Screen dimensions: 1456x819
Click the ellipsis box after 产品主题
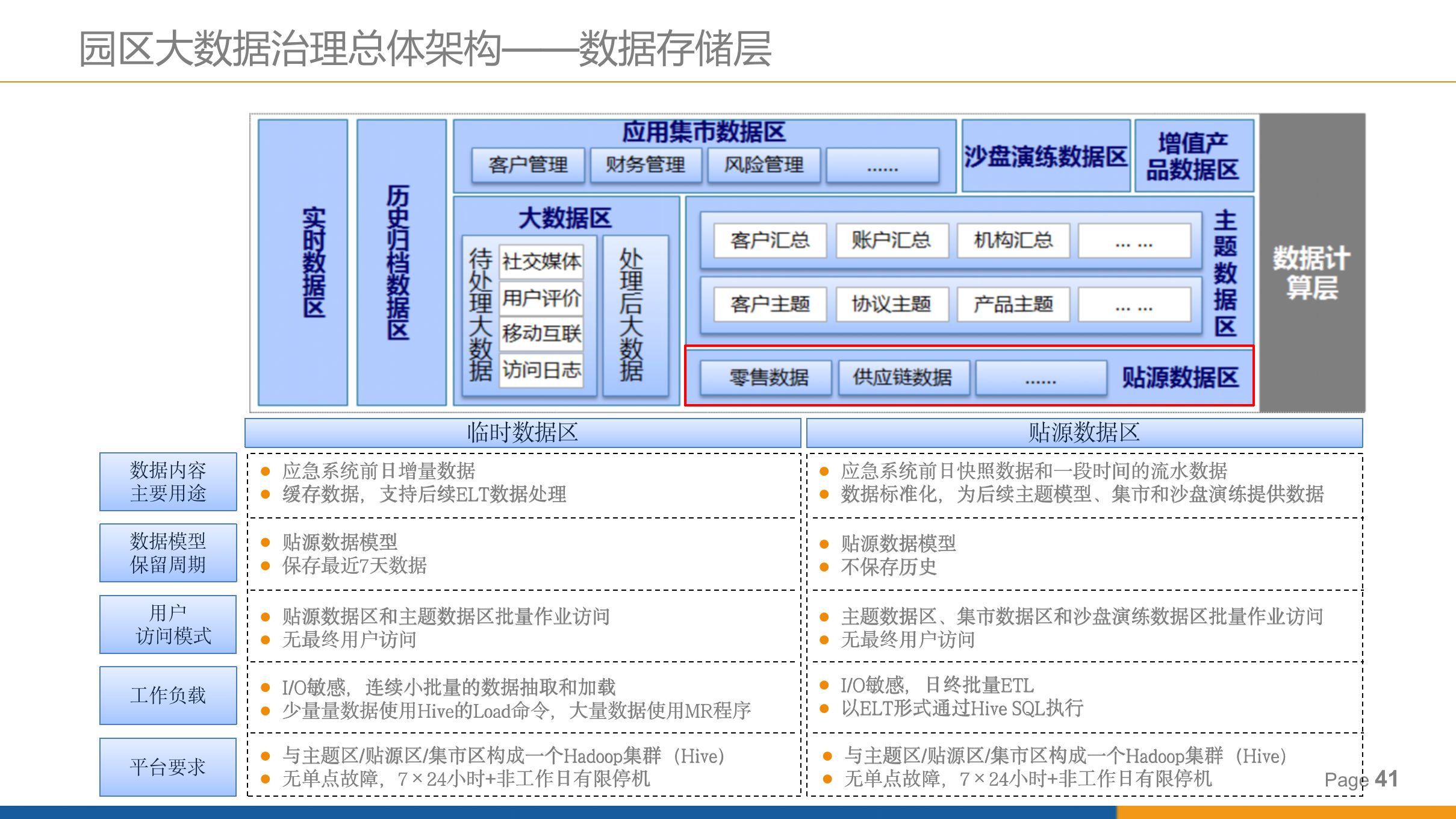tap(1134, 304)
